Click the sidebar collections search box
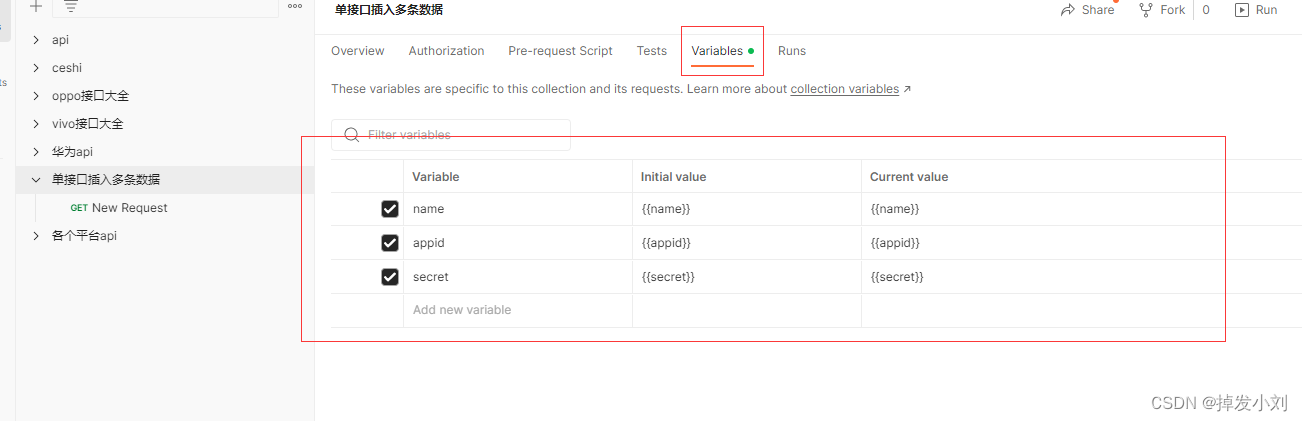Viewport: 1302px width, 421px height. tap(165, 7)
